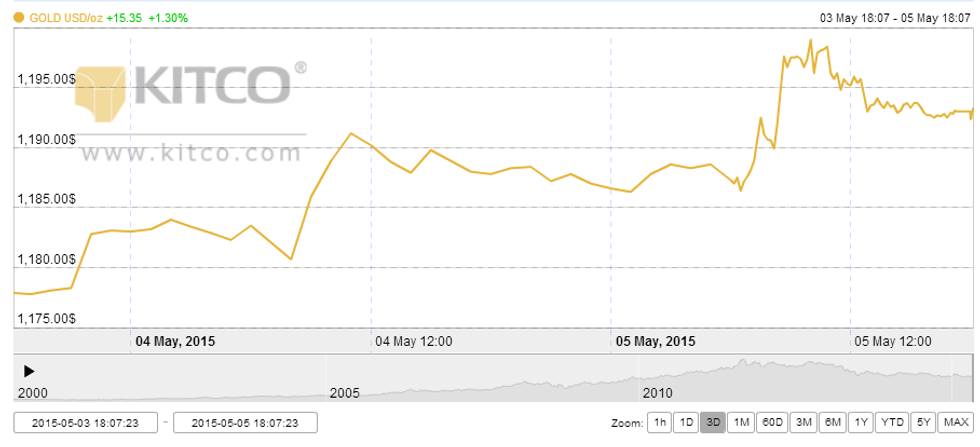Select the 3D zoom option
Viewport: 980px width, 447px height.
(713, 423)
